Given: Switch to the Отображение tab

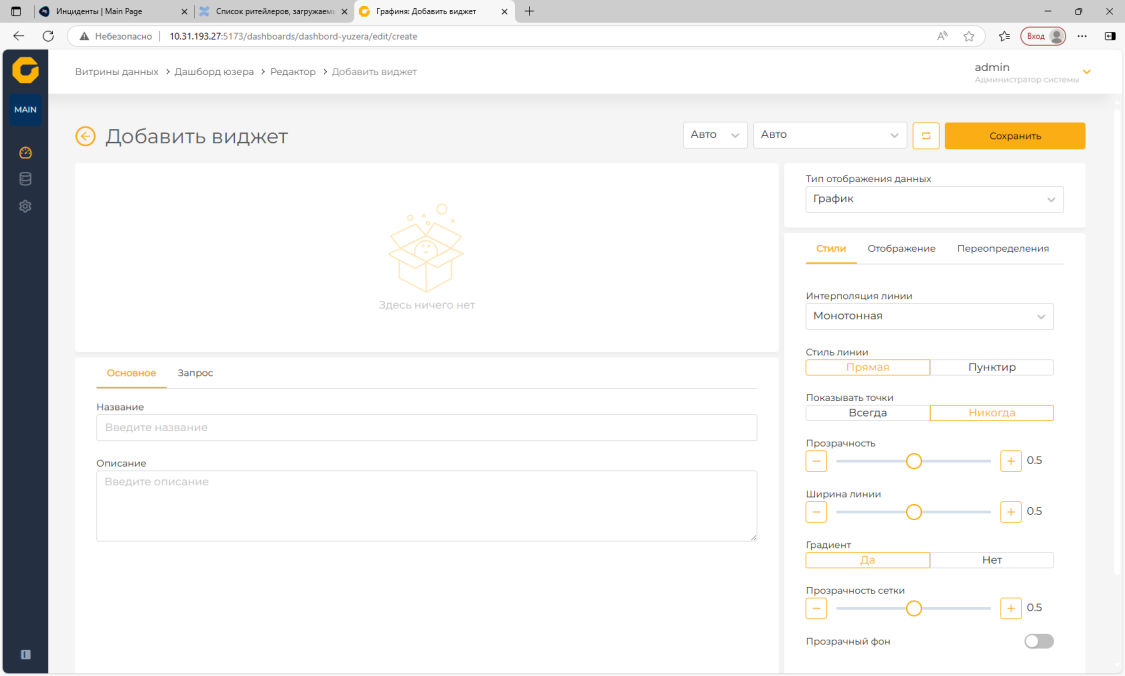Looking at the screenshot, I should click(x=901, y=248).
